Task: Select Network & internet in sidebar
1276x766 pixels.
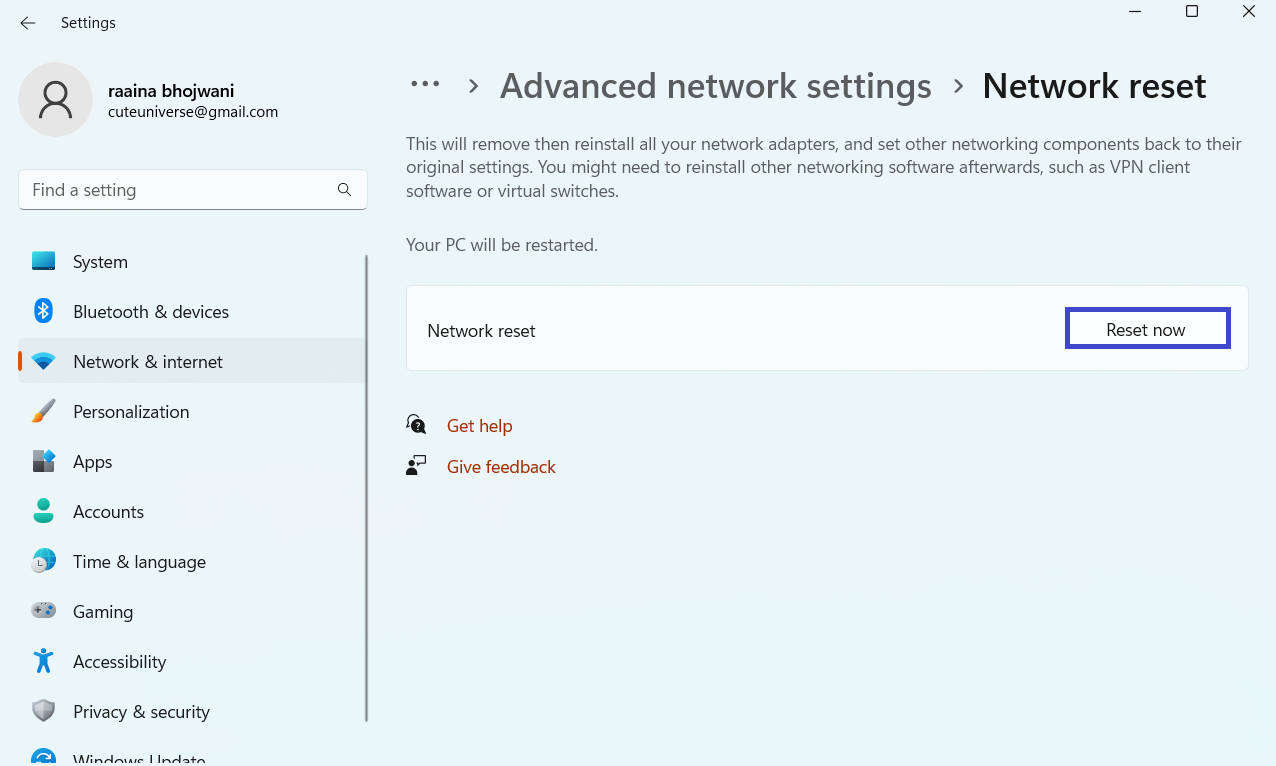Action: click(148, 362)
